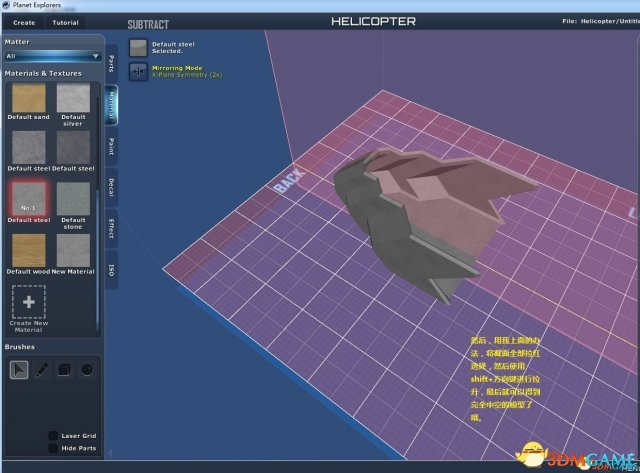Click the Create New Material plus icon
640x473 pixels.
pyautogui.click(x=29, y=302)
